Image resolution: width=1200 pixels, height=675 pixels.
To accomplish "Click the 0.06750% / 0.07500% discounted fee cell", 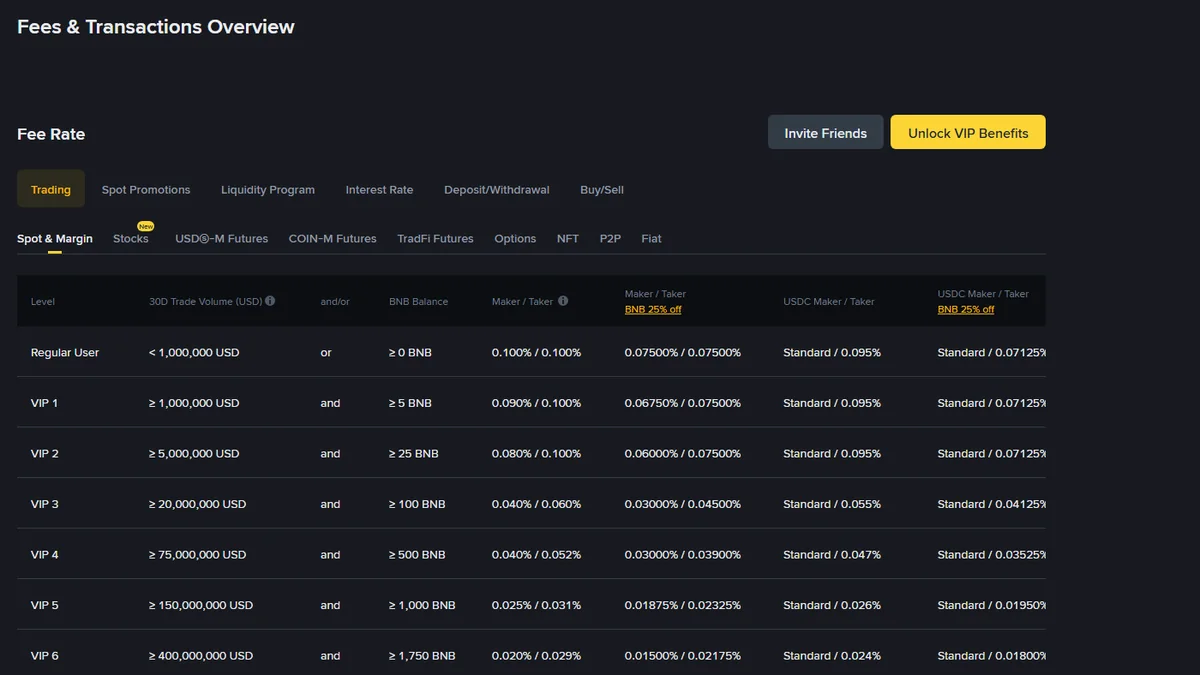I will [x=683, y=403].
